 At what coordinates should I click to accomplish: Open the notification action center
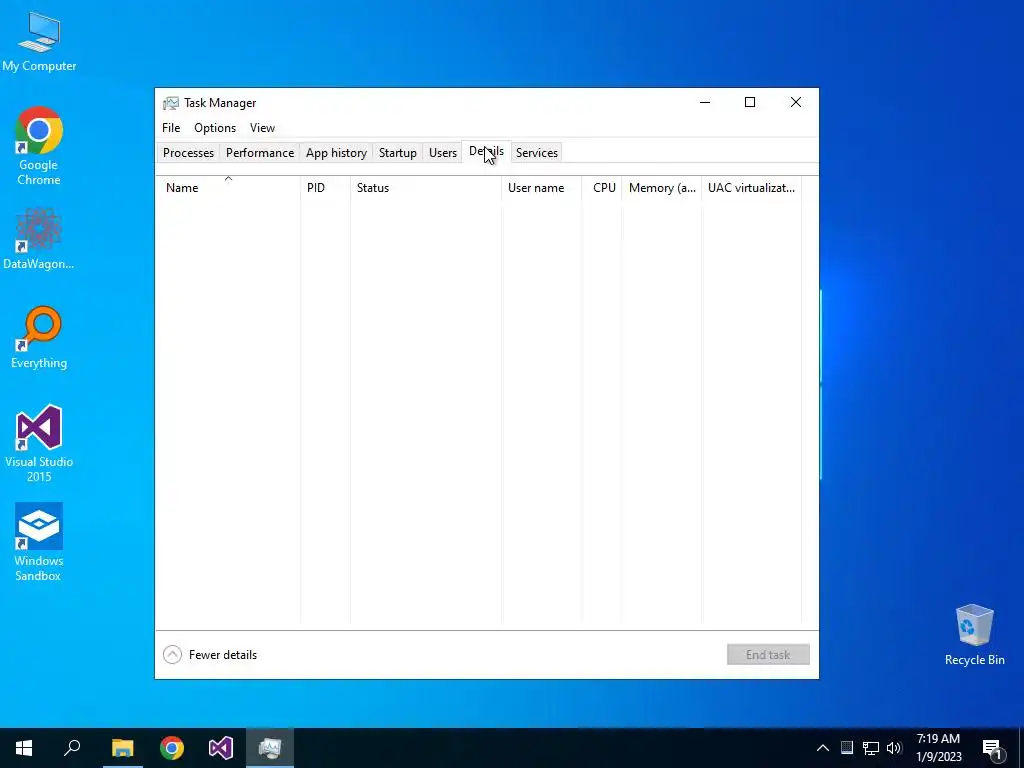pyautogui.click(x=992, y=748)
